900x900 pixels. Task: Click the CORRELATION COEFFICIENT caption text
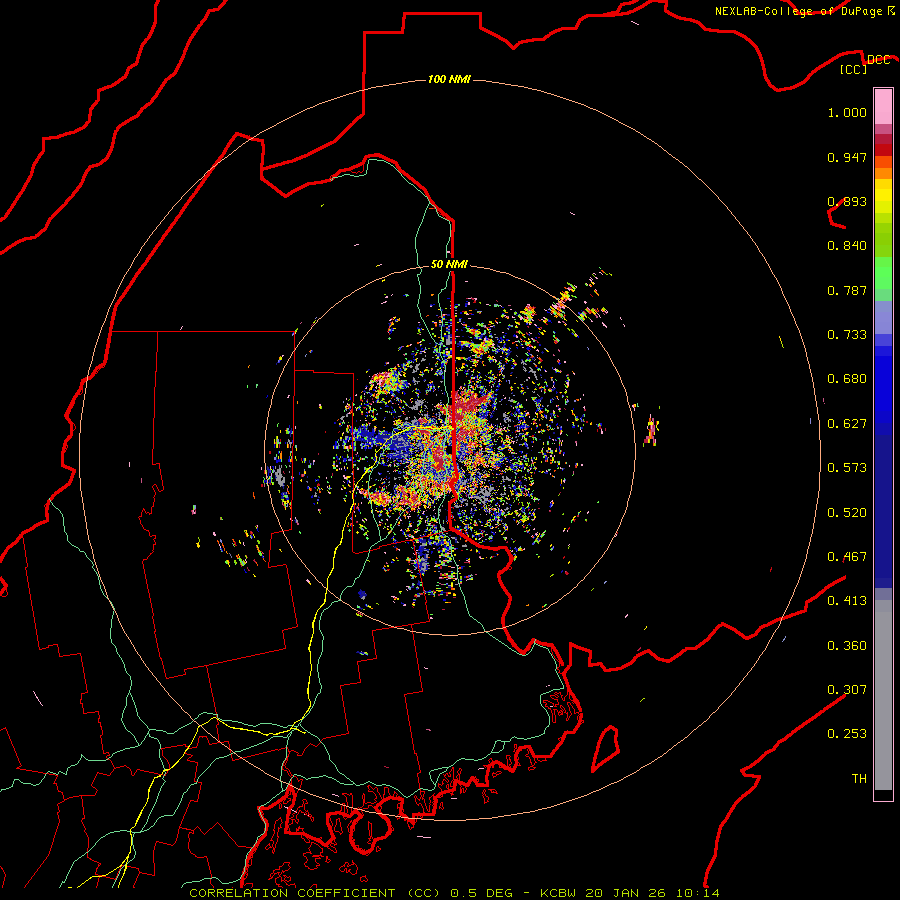tap(292, 893)
